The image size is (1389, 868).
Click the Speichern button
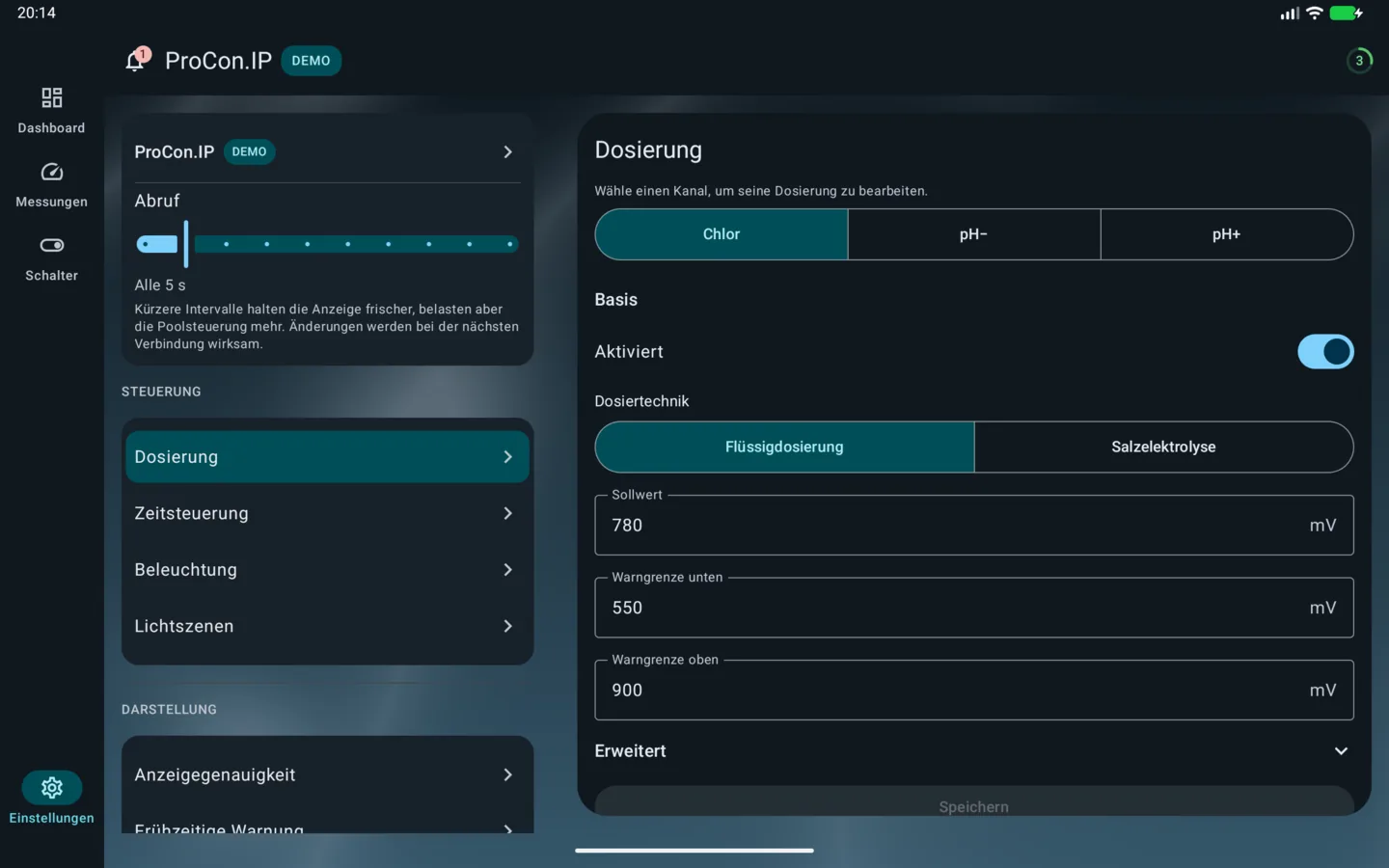coord(974,801)
